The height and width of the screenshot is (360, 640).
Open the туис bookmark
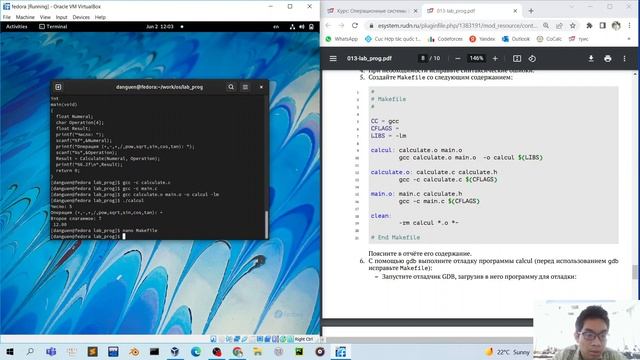(x=578, y=39)
